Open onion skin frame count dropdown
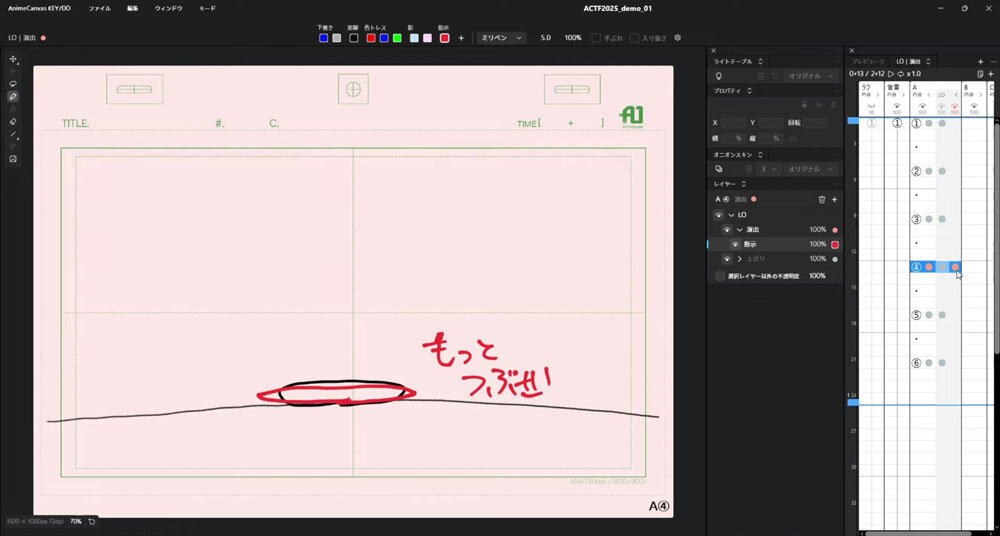 768,169
